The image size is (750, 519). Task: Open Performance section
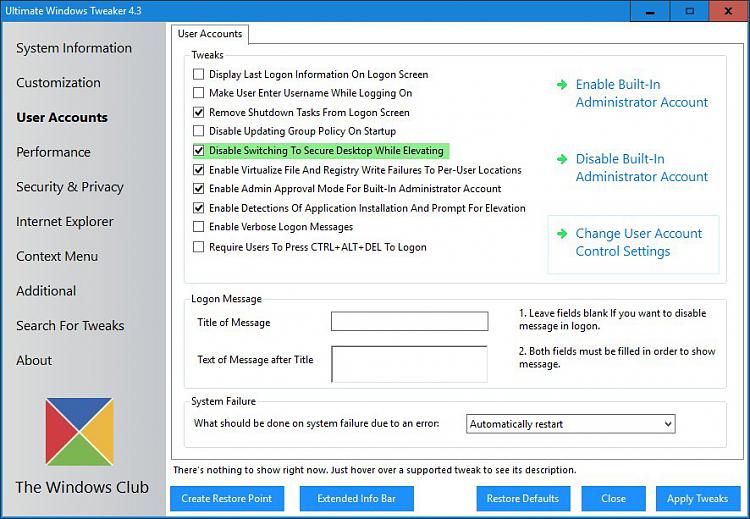click(53, 152)
